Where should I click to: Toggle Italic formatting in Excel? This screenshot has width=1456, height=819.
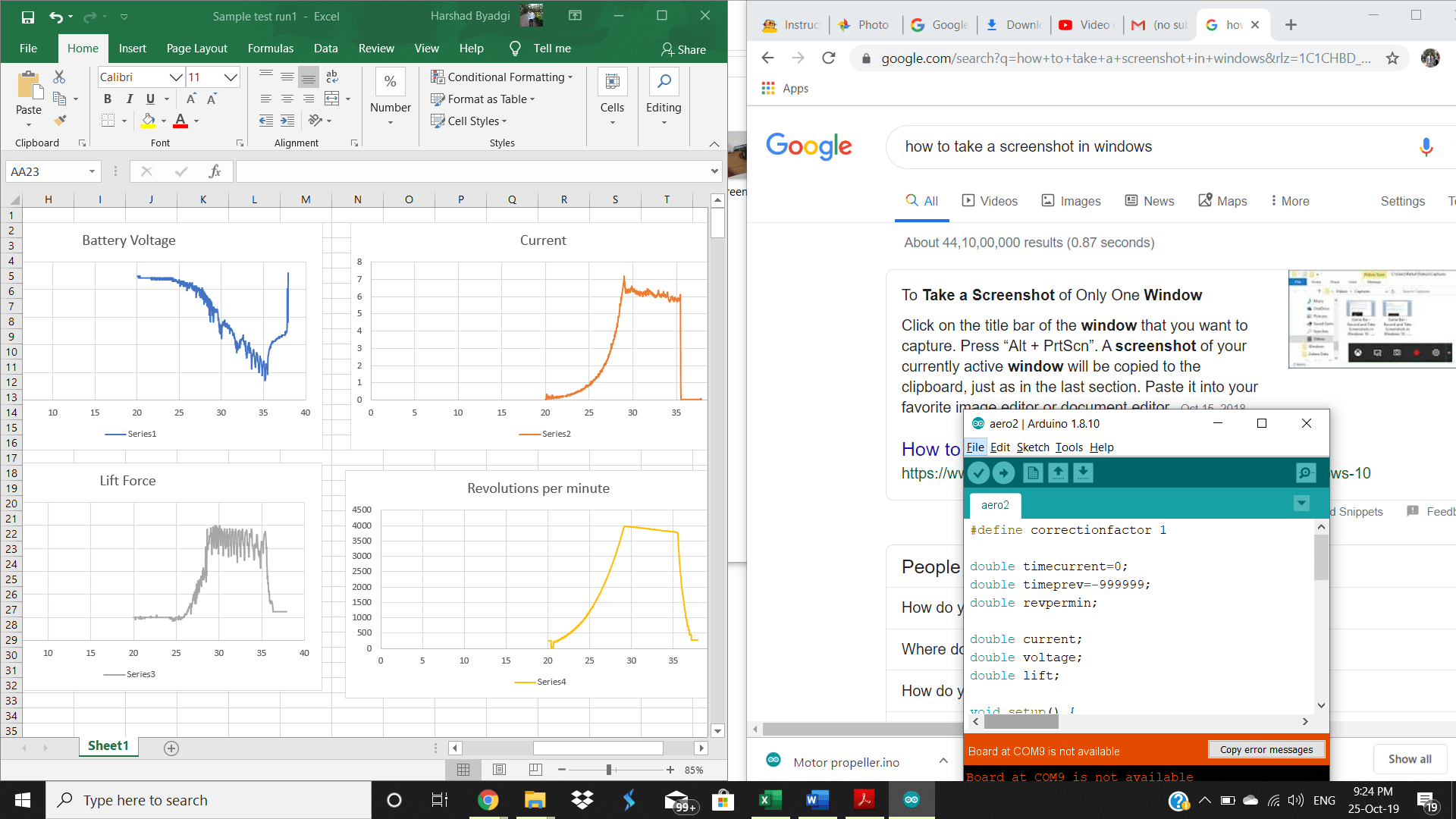click(x=129, y=99)
